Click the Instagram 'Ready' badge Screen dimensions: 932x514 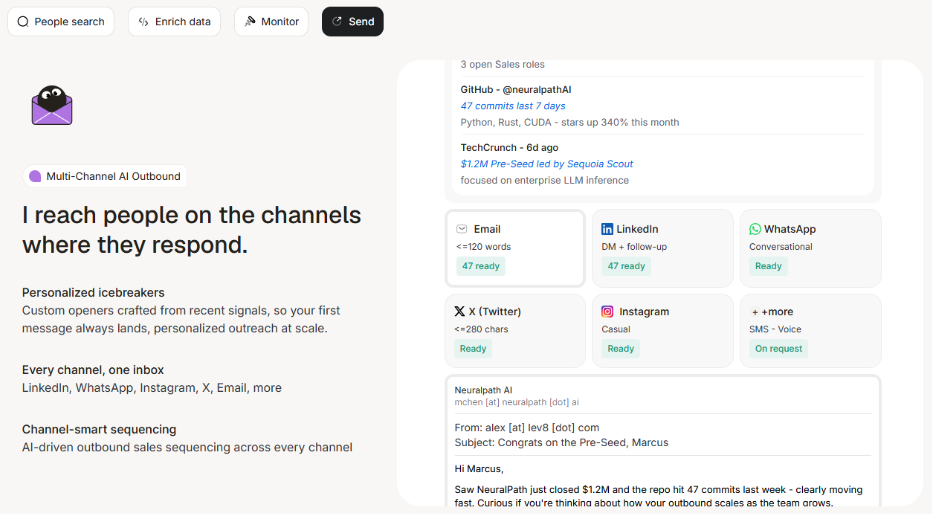click(621, 349)
